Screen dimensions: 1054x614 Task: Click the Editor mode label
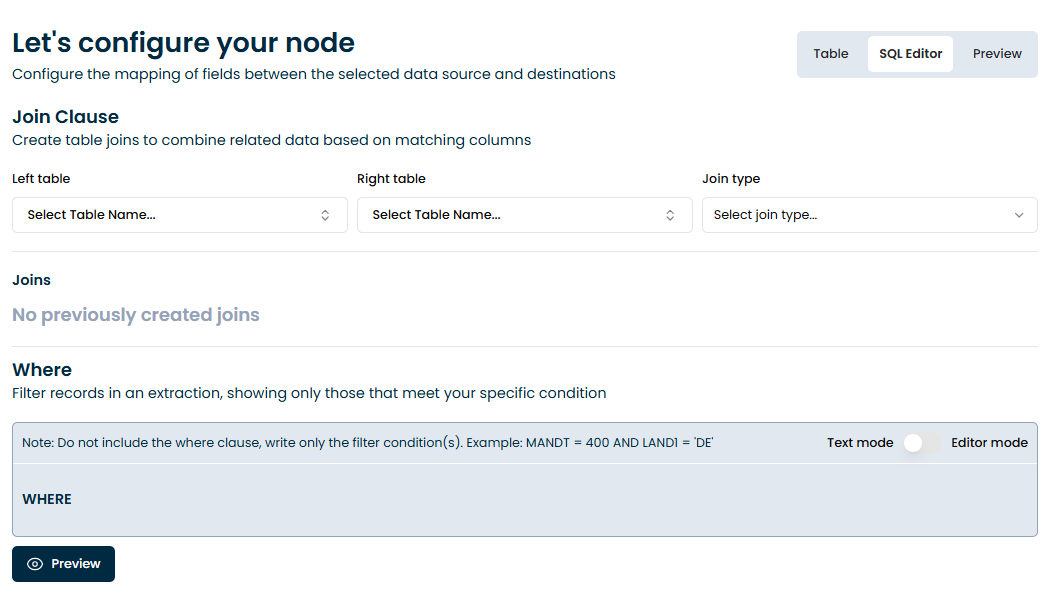click(x=989, y=443)
